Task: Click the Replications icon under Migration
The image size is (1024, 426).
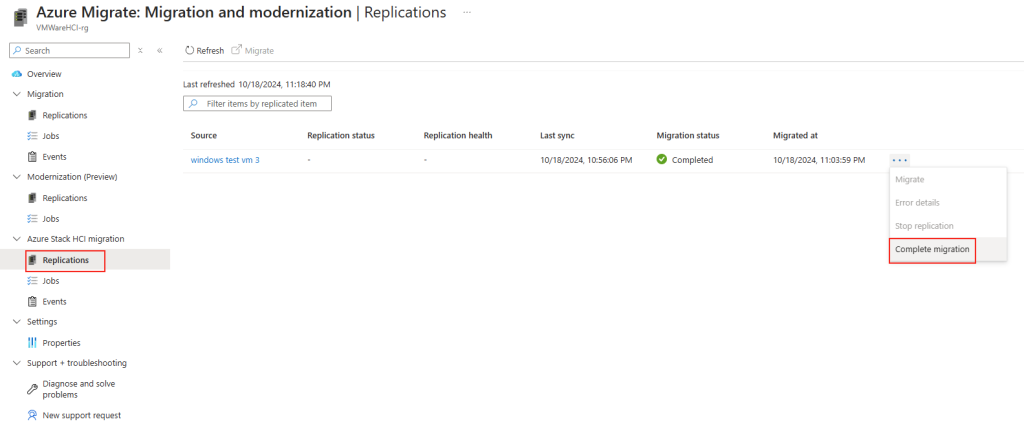Action: pos(32,115)
